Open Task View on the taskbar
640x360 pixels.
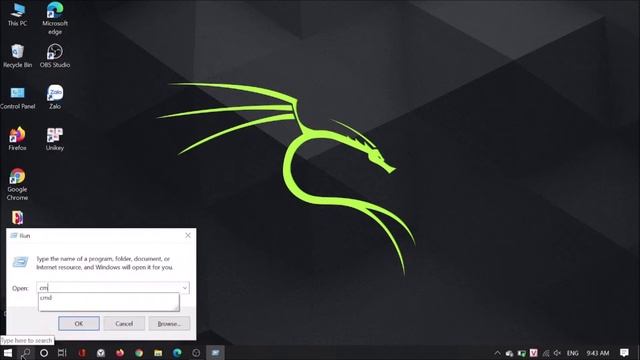tap(62, 353)
